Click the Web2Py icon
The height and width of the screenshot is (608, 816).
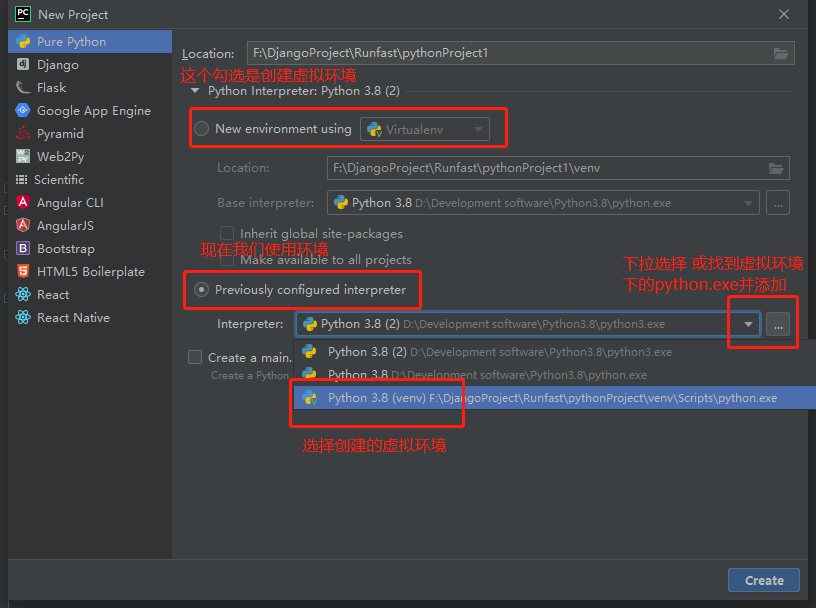point(23,156)
